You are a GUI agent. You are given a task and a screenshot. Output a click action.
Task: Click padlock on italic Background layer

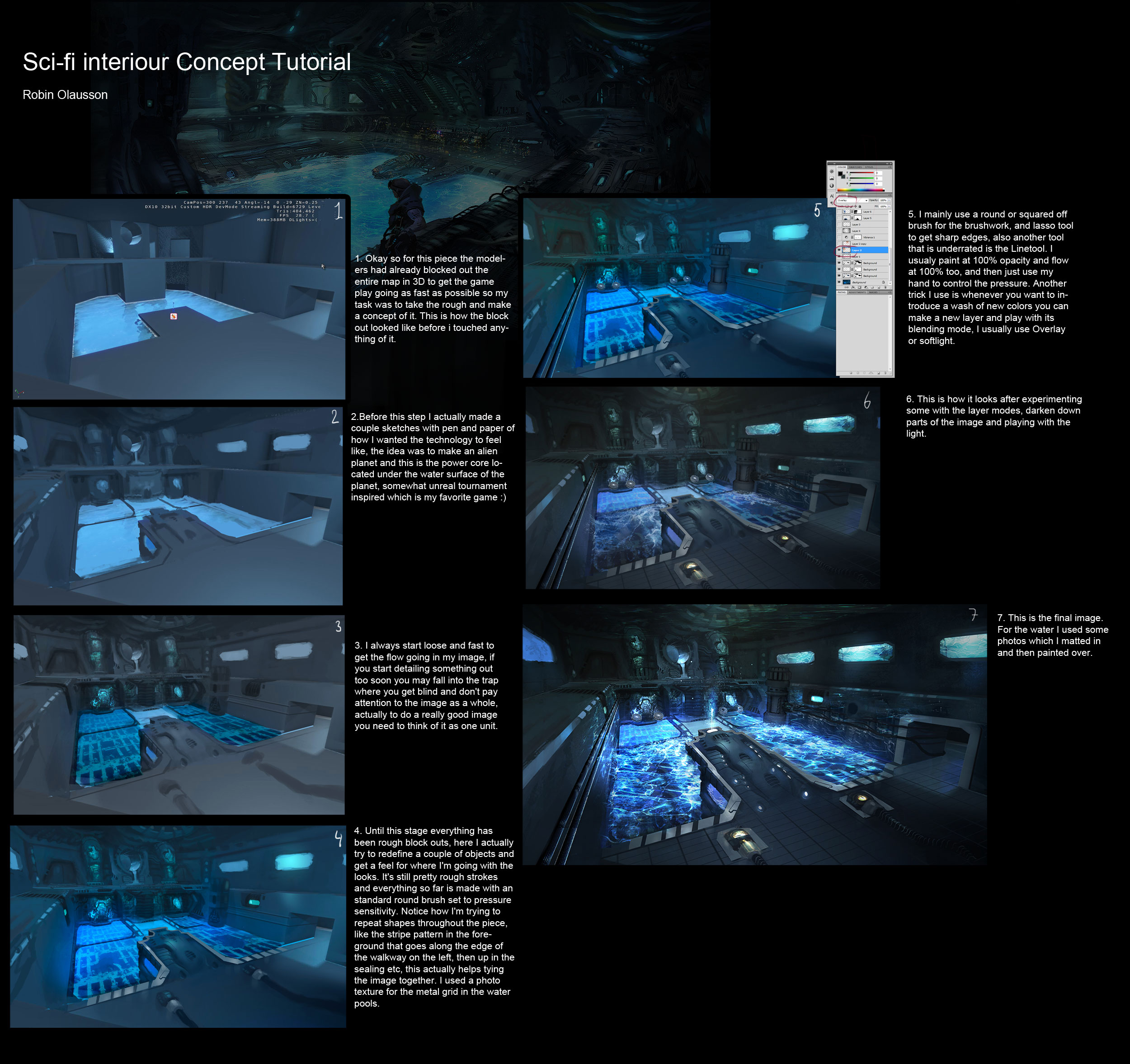(884, 282)
